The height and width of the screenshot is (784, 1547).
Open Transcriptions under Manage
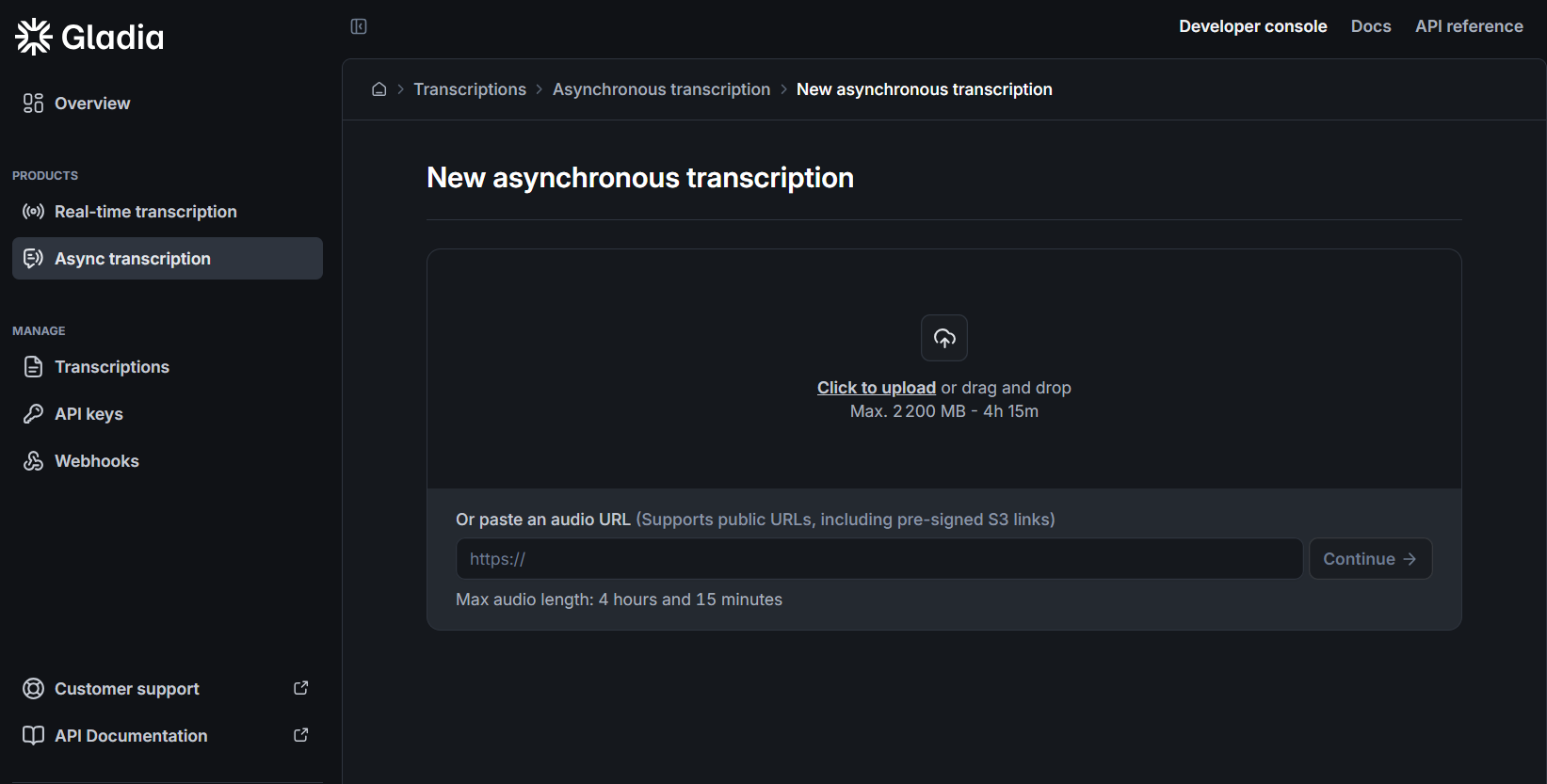(x=111, y=367)
